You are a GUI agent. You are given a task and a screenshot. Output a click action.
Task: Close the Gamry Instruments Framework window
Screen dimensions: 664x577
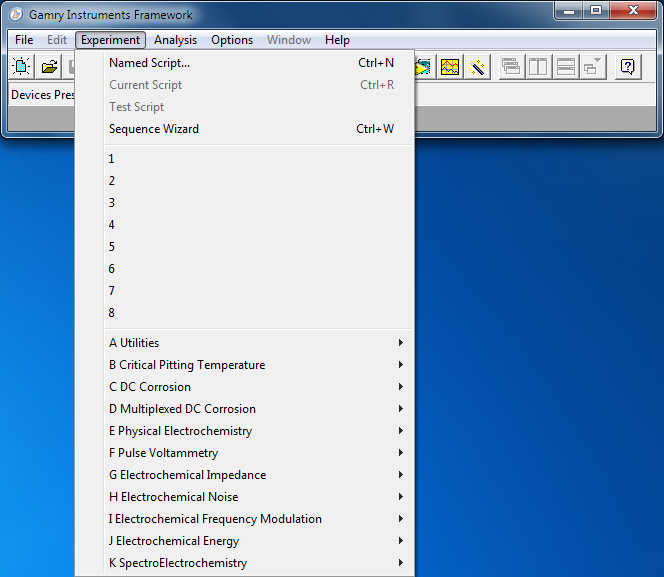[x=633, y=11]
